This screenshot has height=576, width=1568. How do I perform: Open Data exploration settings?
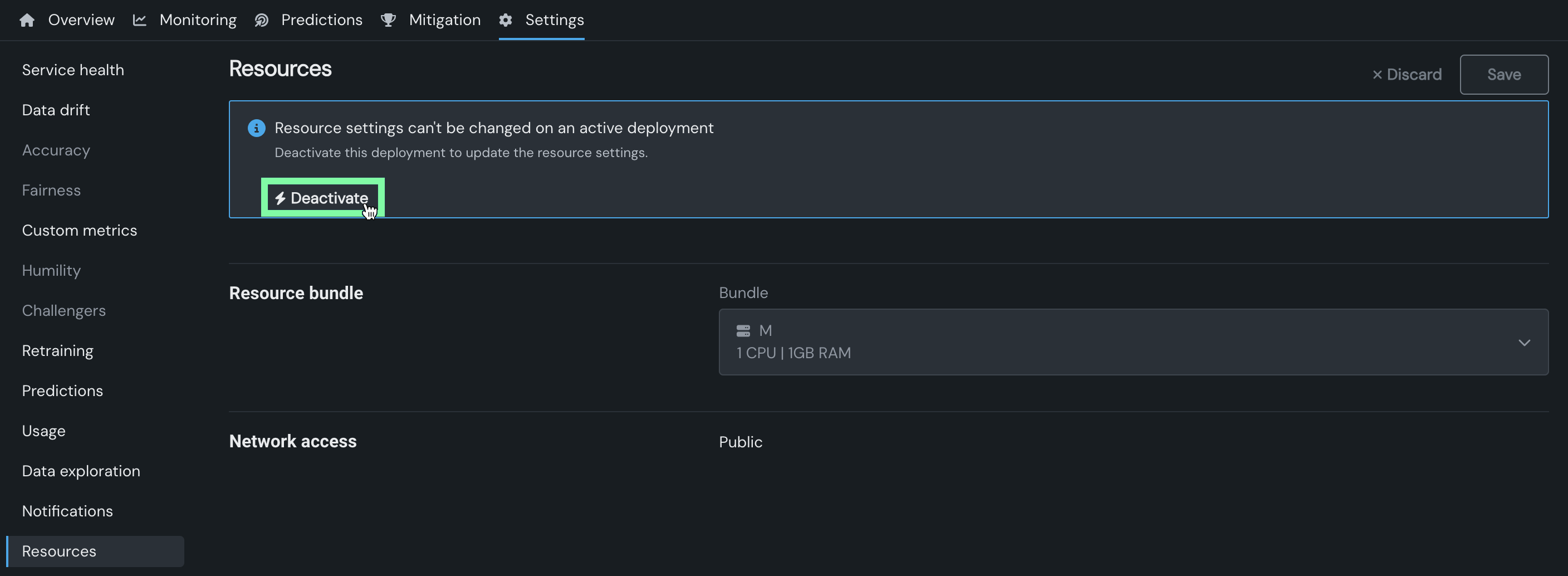click(81, 471)
